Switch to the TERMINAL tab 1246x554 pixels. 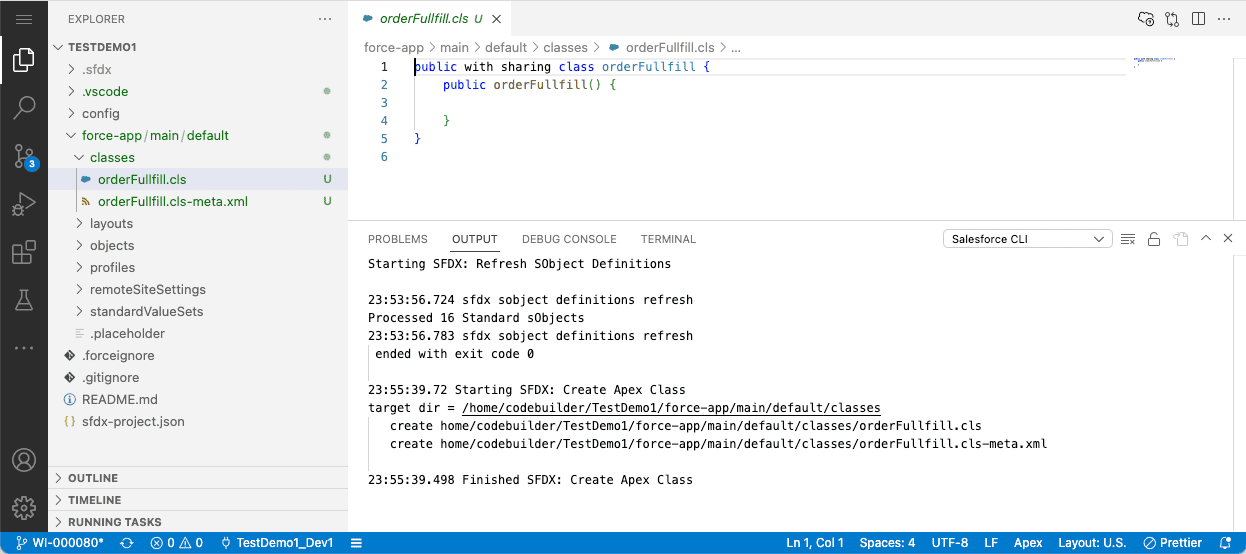click(x=668, y=239)
